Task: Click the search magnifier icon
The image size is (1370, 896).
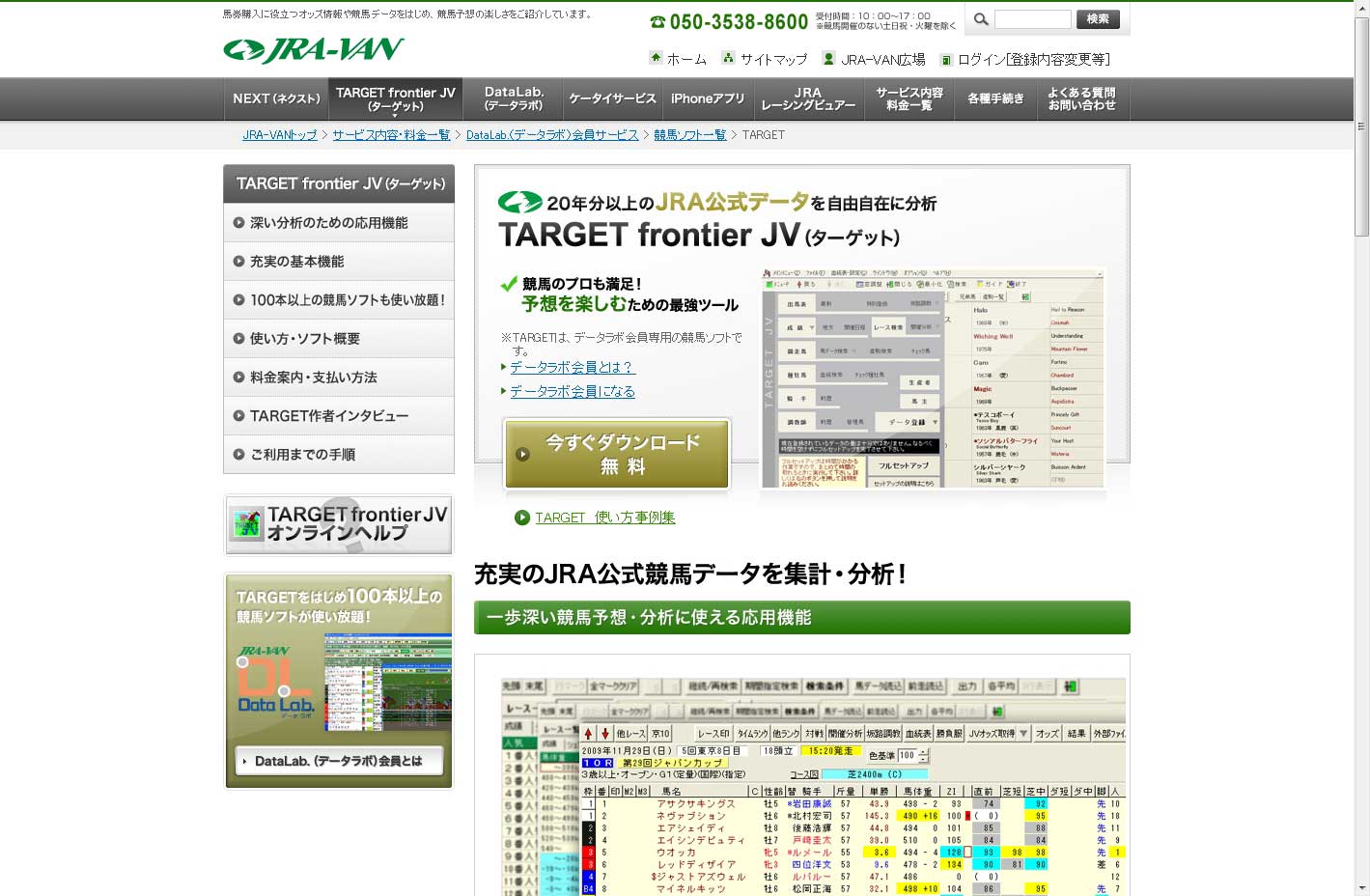Action: (981, 19)
